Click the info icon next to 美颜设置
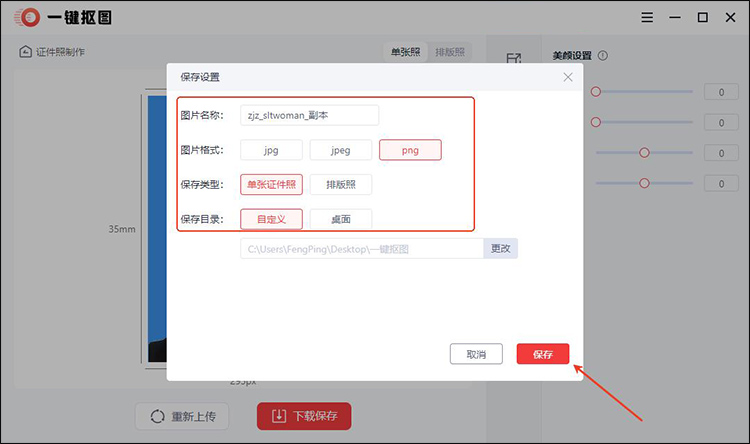This screenshot has width=750, height=444. [603, 56]
